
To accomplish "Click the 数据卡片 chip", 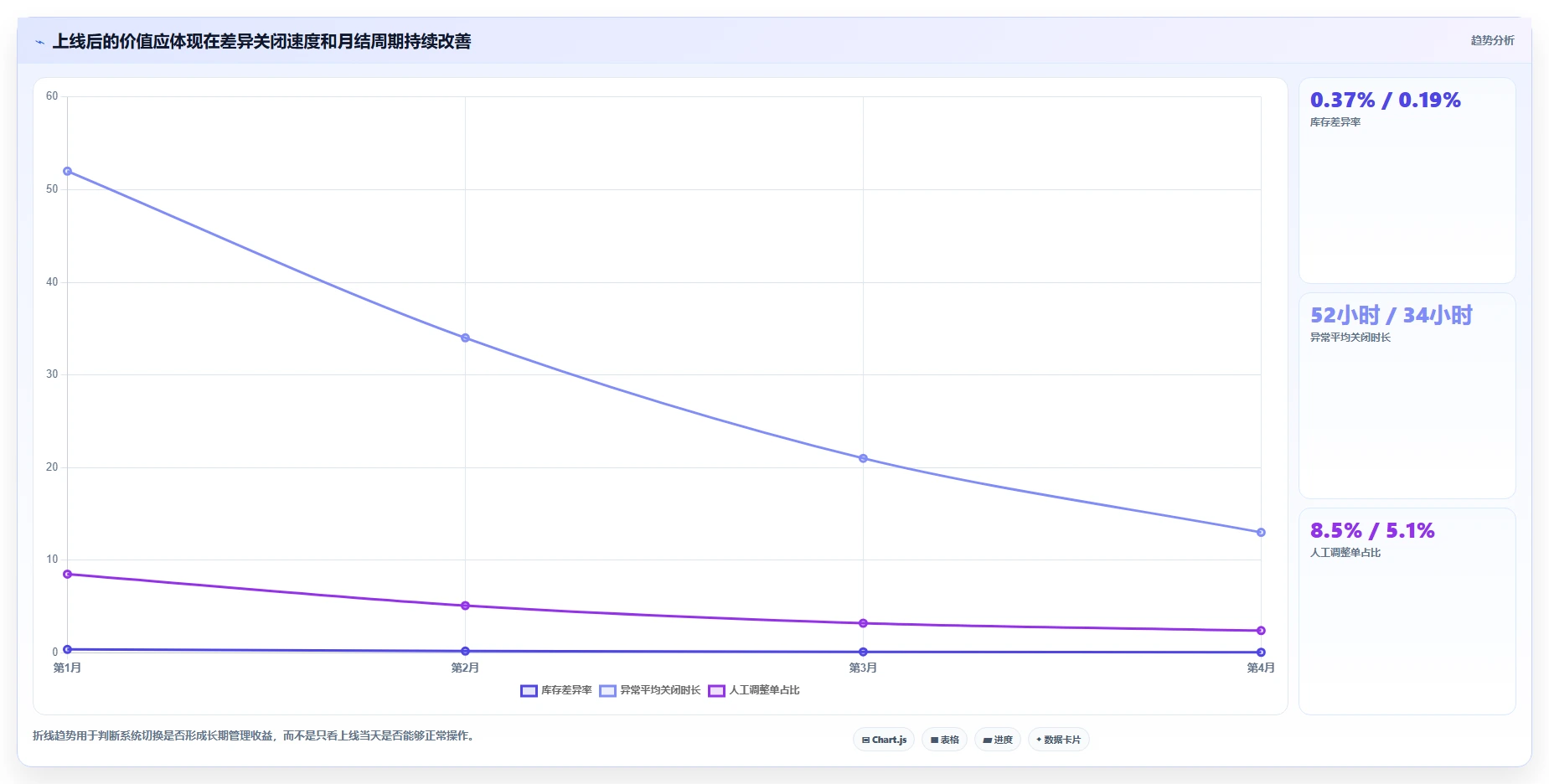I will coord(1058,740).
